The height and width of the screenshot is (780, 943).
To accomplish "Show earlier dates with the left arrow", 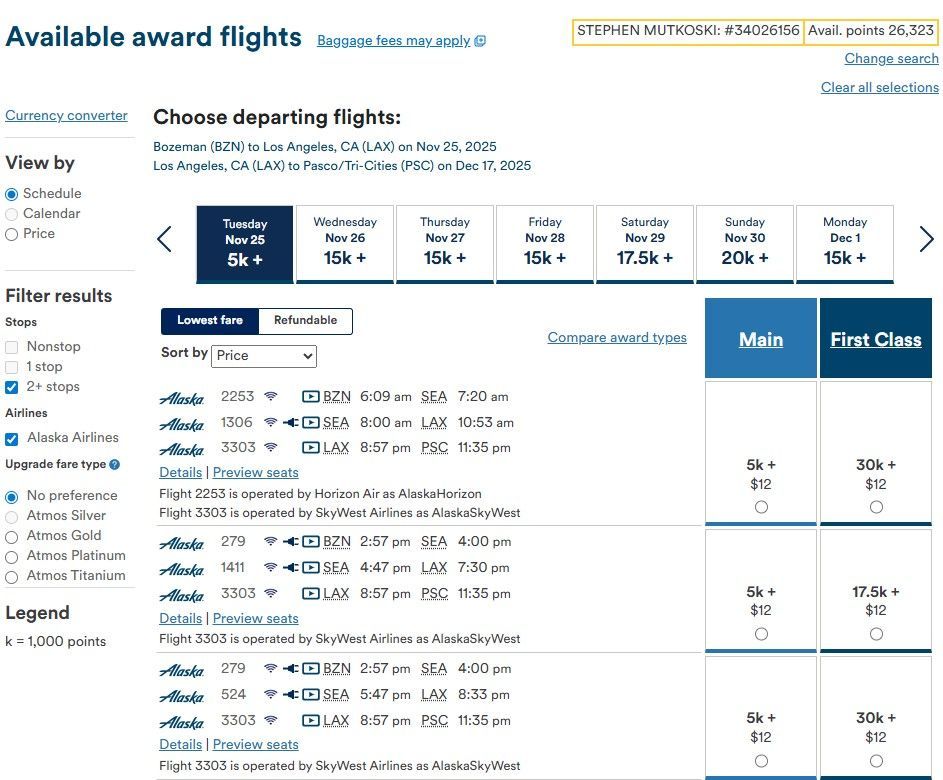I will [164, 239].
